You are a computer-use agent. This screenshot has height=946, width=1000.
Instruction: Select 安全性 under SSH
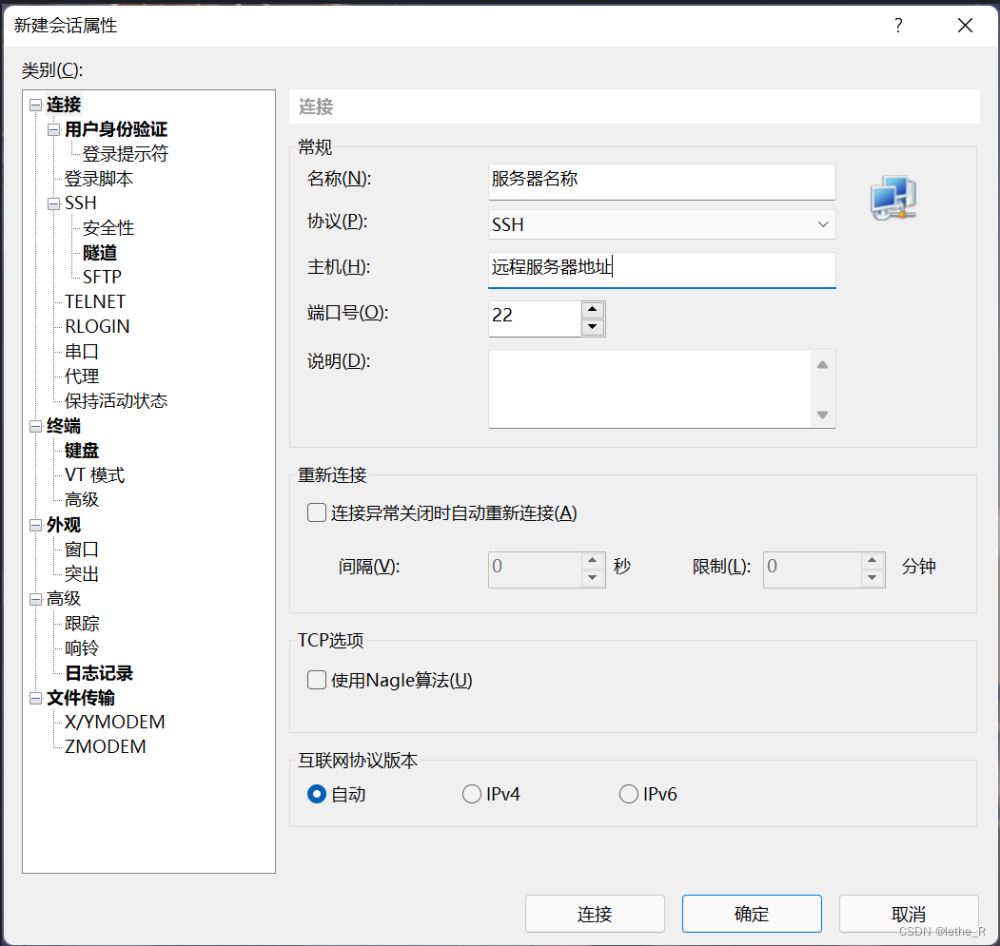[108, 228]
